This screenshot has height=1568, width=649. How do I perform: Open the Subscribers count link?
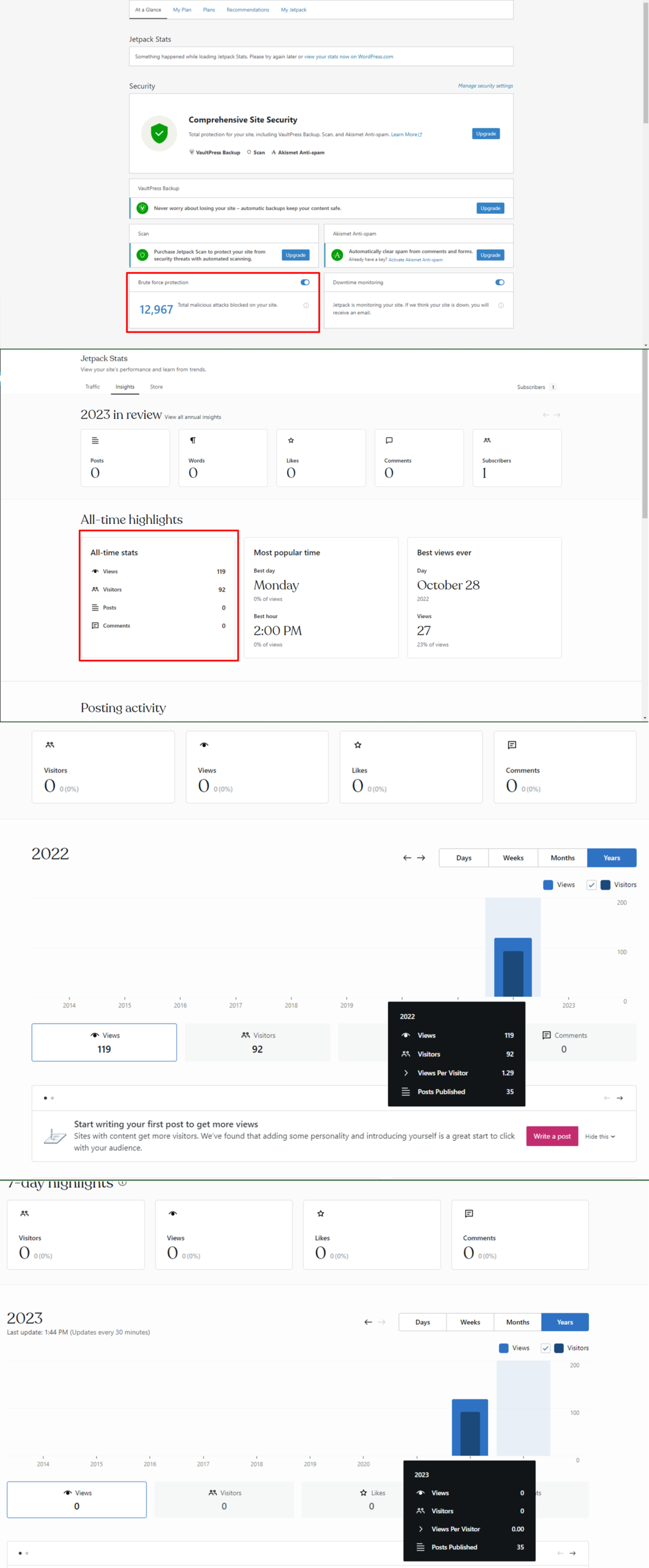(536, 387)
